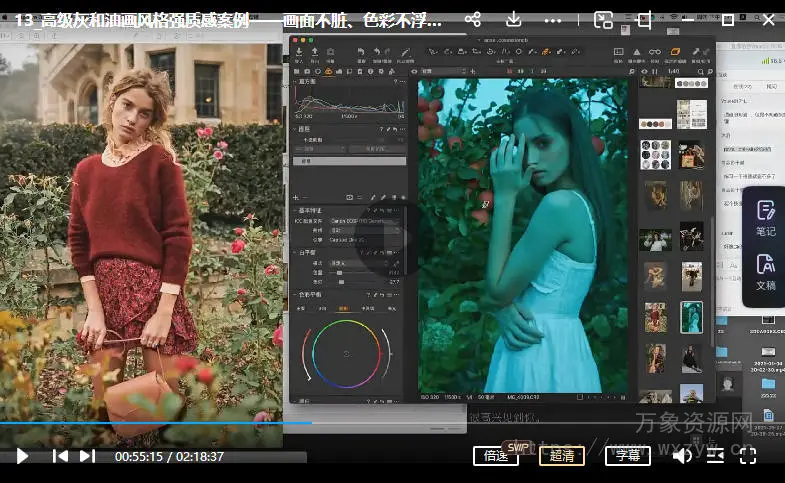Open the playlist panel icon
This screenshot has width=785, height=483.
coord(715,456)
